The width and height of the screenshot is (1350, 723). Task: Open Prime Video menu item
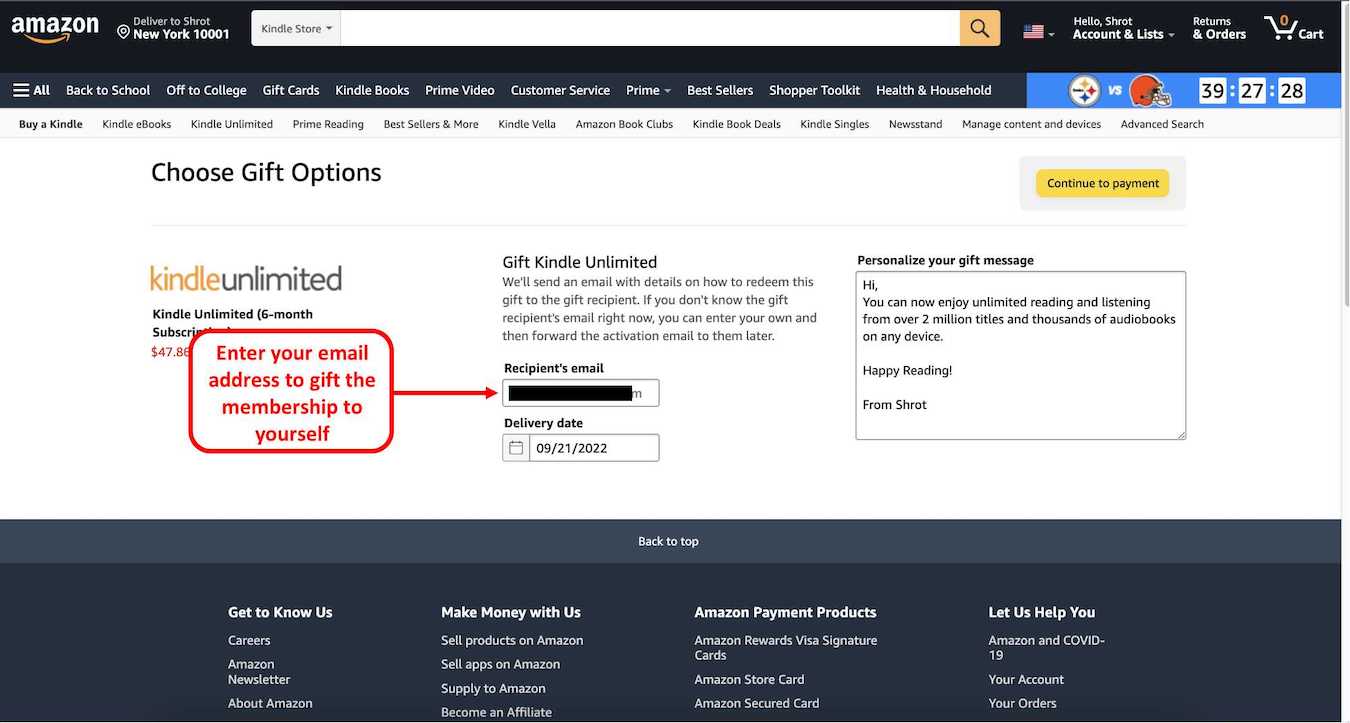[x=460, y=90]
